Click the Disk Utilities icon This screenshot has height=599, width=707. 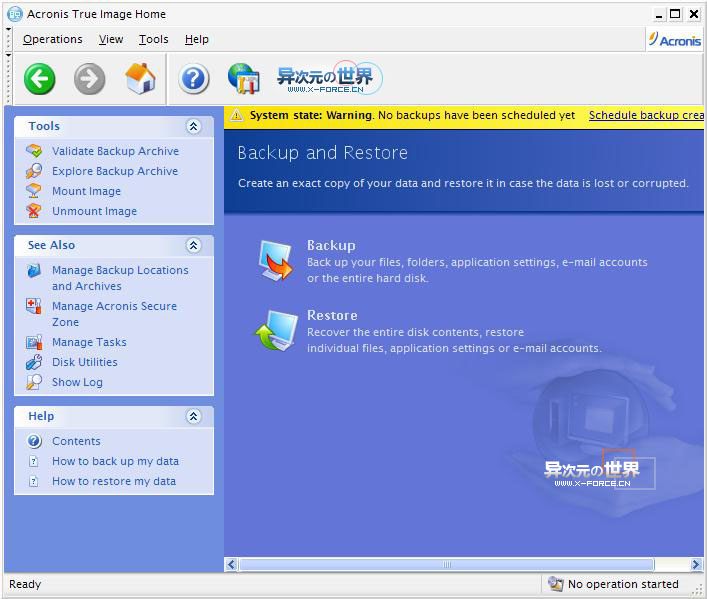click(x=34, y=363)
